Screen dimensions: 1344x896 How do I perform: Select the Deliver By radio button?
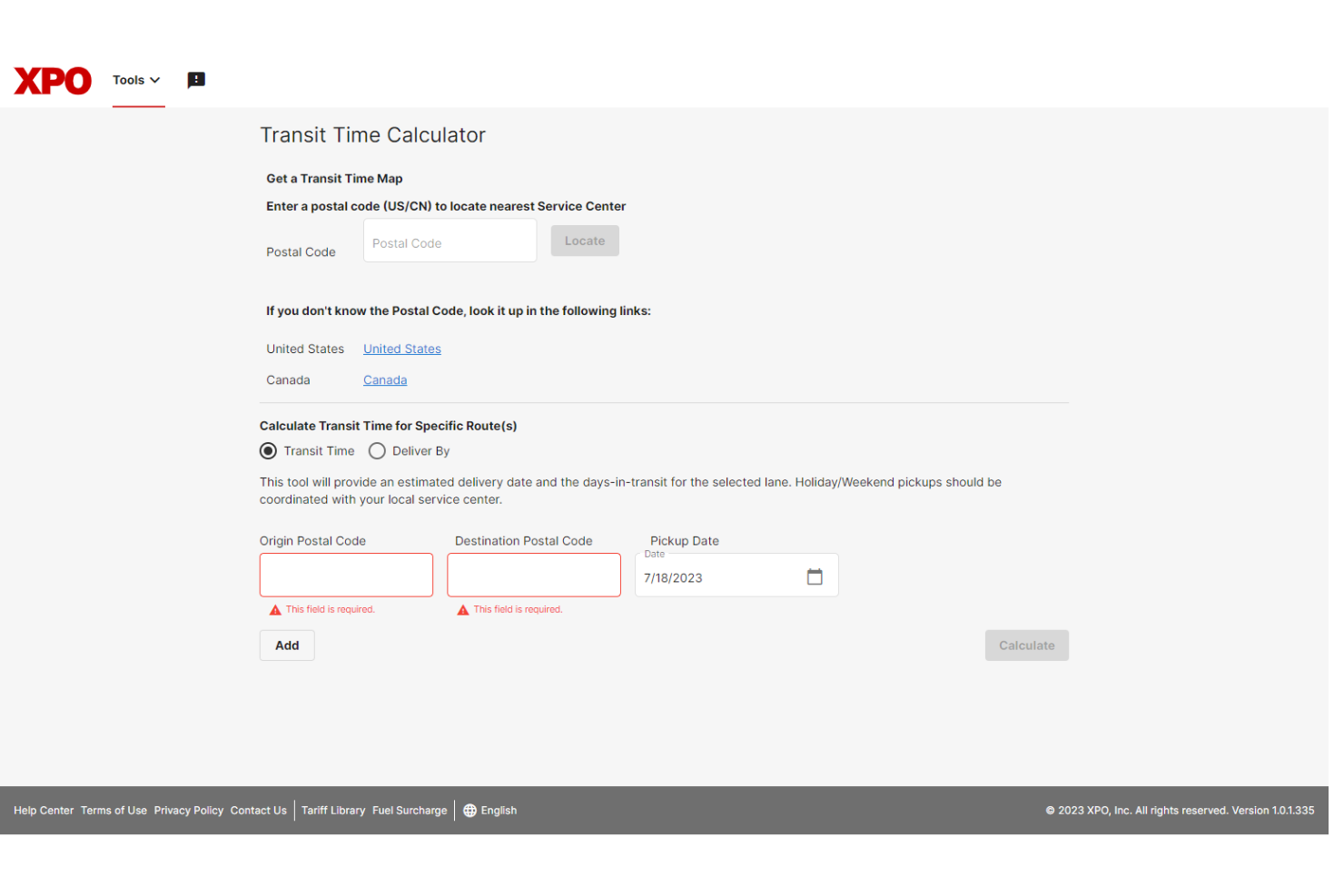tap(377, 450)
